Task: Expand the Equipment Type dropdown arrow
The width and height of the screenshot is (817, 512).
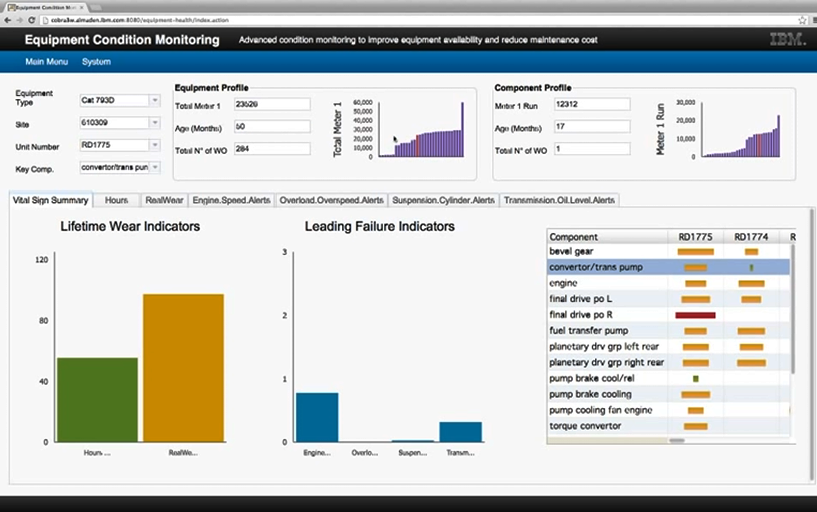Action: tap(155, 100)
